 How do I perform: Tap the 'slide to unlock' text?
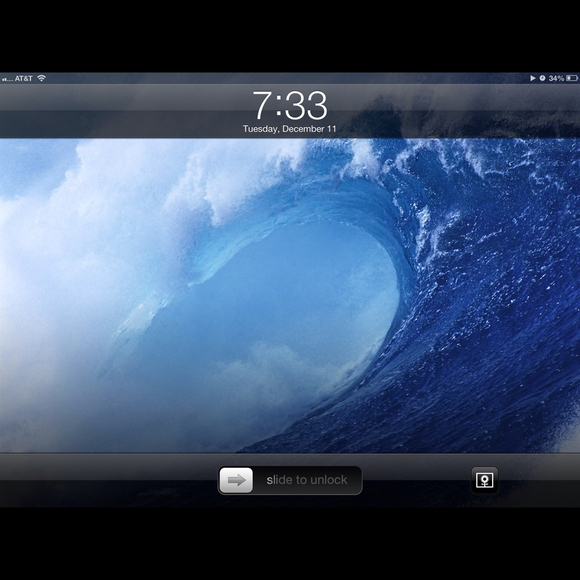[x=307, y=480]
